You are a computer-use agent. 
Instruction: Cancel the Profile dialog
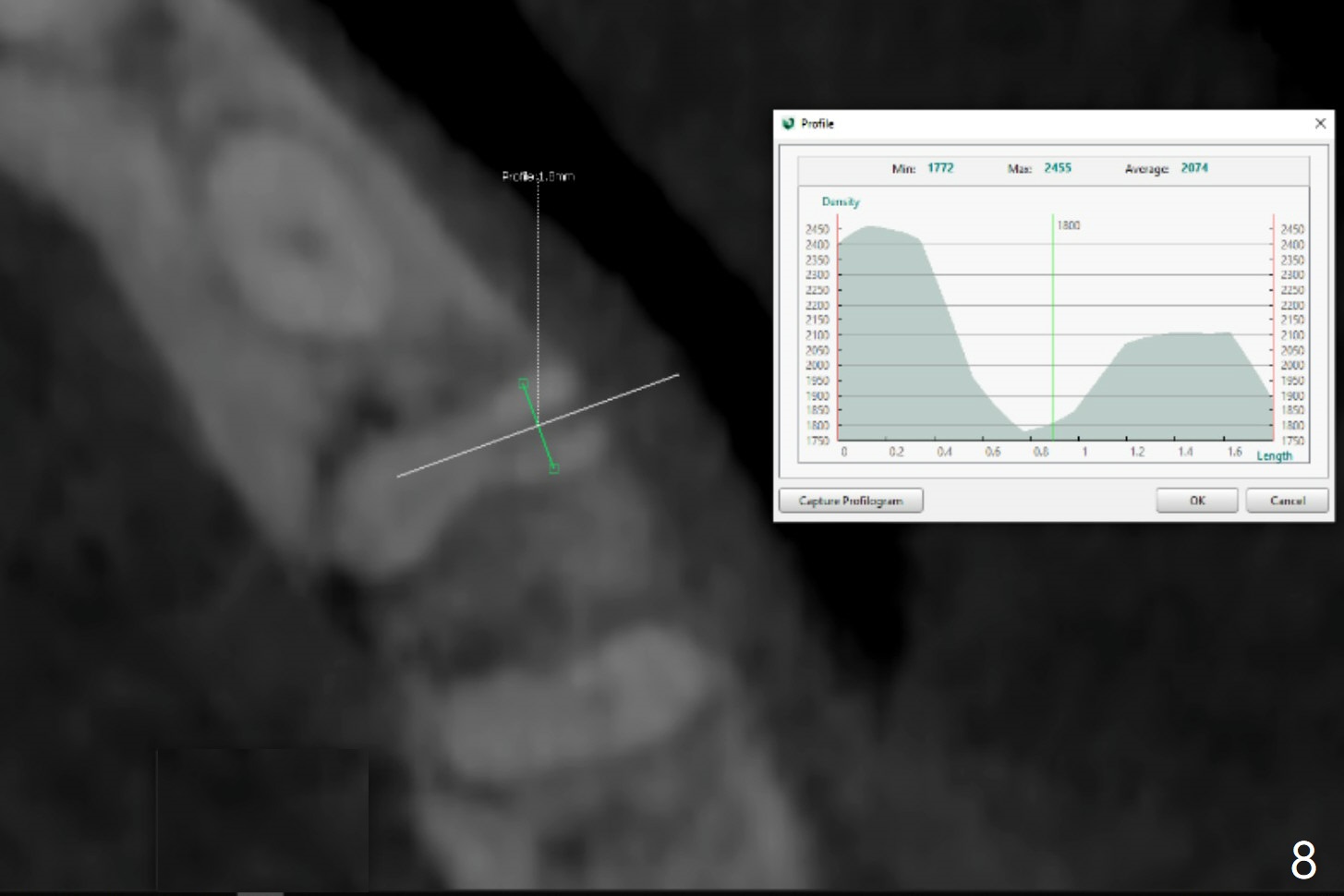(1287, 501)
